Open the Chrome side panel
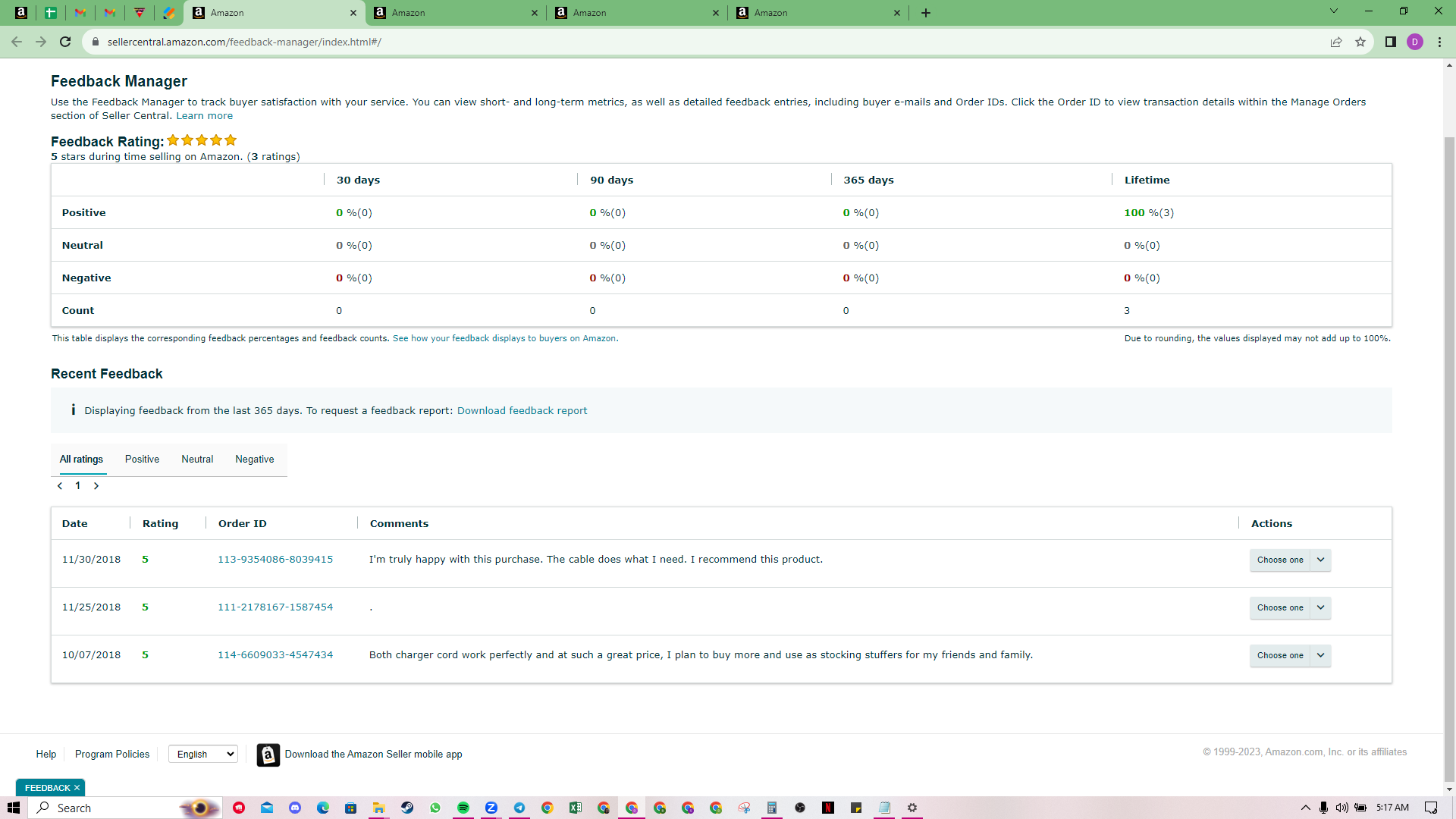 pyautogui.click(x=1391, y=42)
